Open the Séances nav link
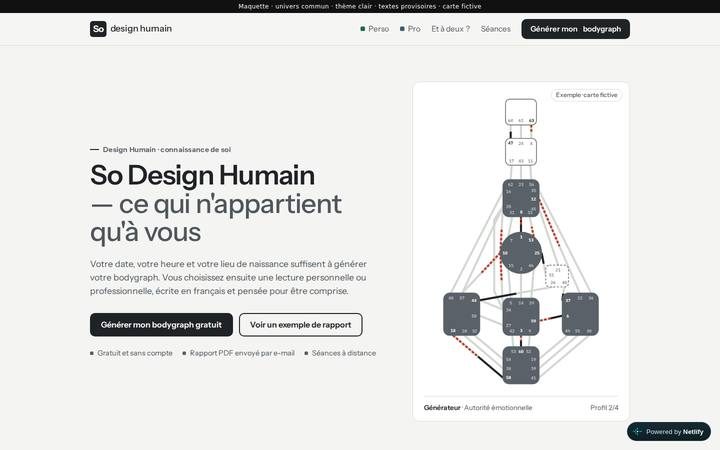Image resolution: width=720 pixels, height=450 pixels. 495,29
